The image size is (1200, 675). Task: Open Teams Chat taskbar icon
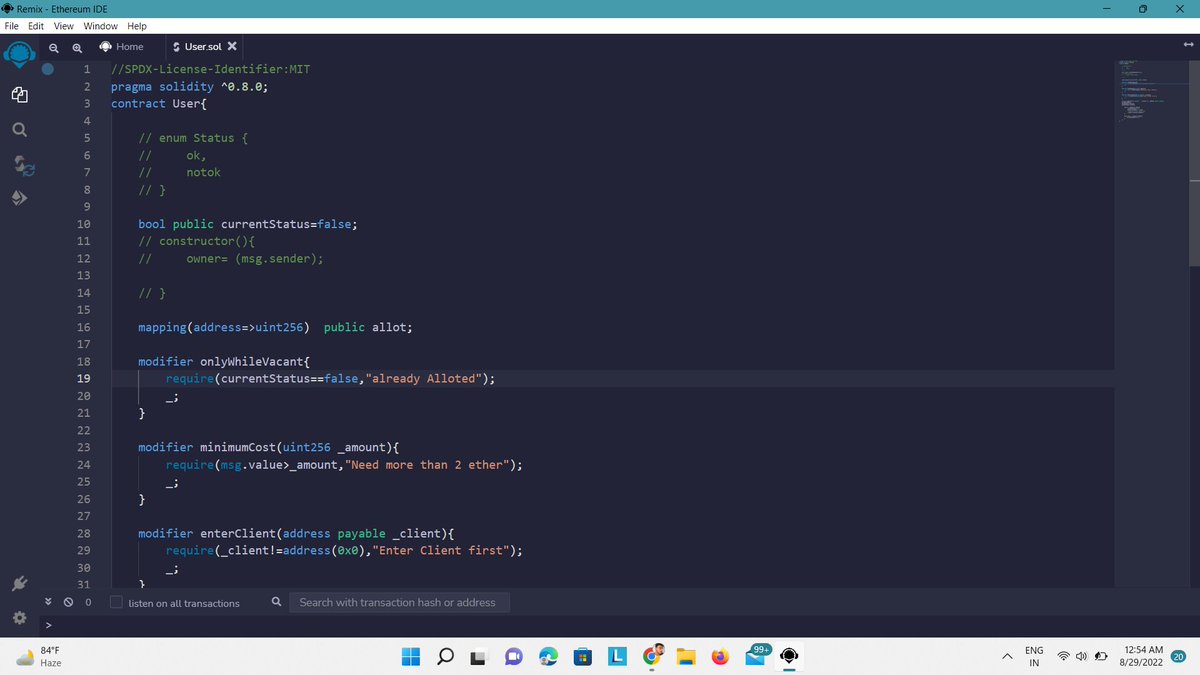(x=514, y=657)
